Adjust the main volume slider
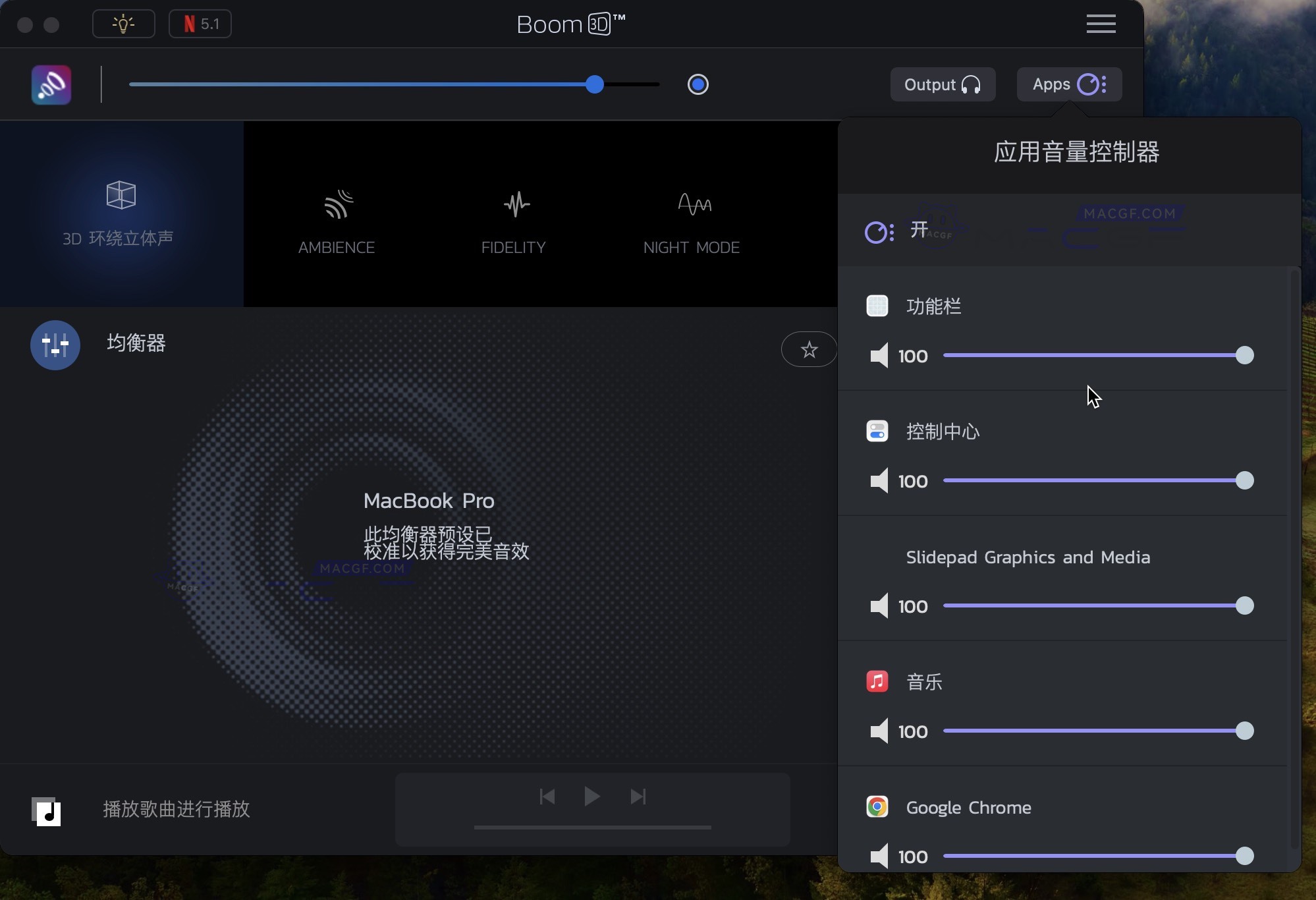This screenshot has height=900, width=1316. 593,84
